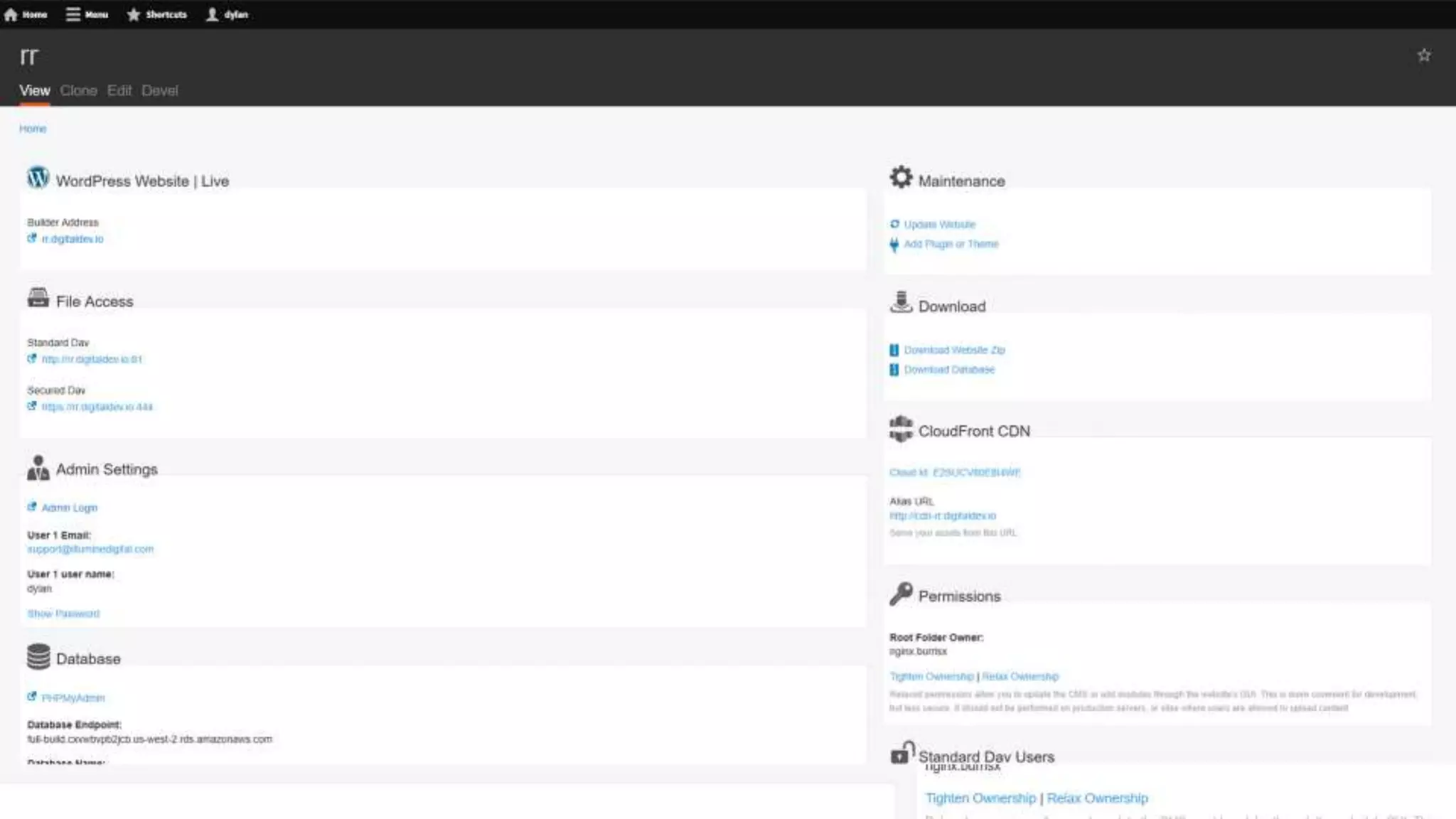Click the CloudFront CDN icon
The width and height of the screenshot is (1456, 819).
point(901,429)
